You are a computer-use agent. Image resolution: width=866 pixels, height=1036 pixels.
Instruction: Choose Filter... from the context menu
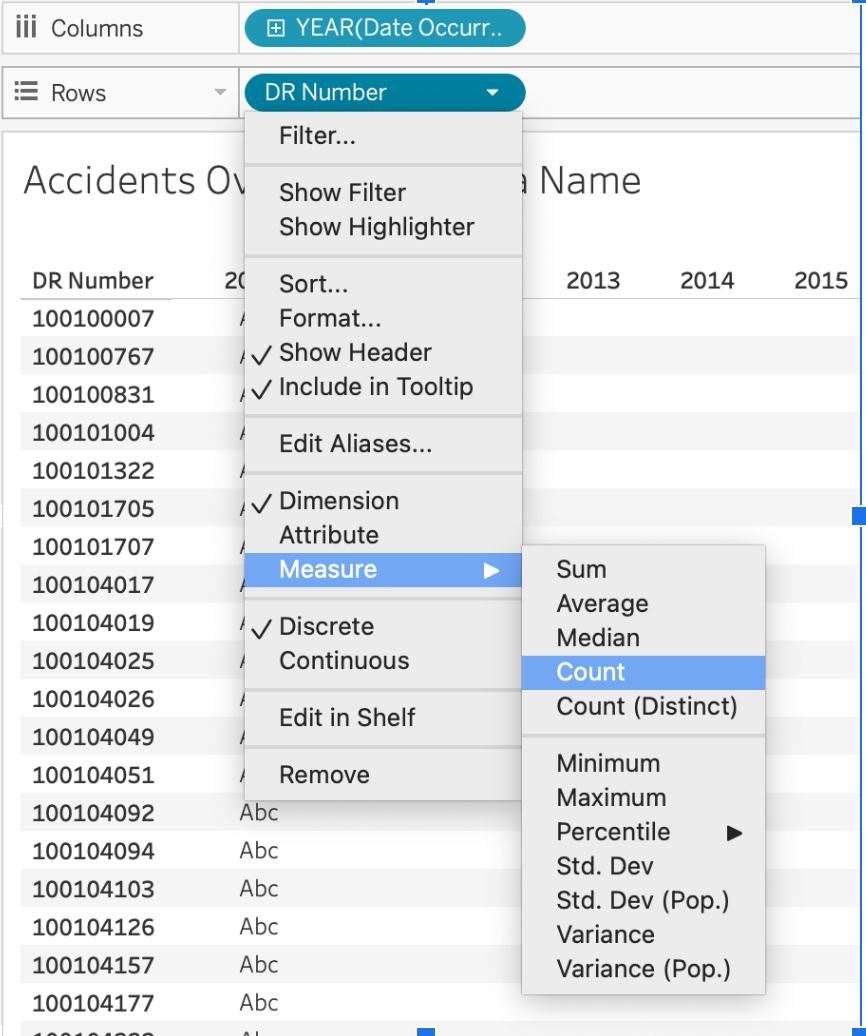pos(383,135)
